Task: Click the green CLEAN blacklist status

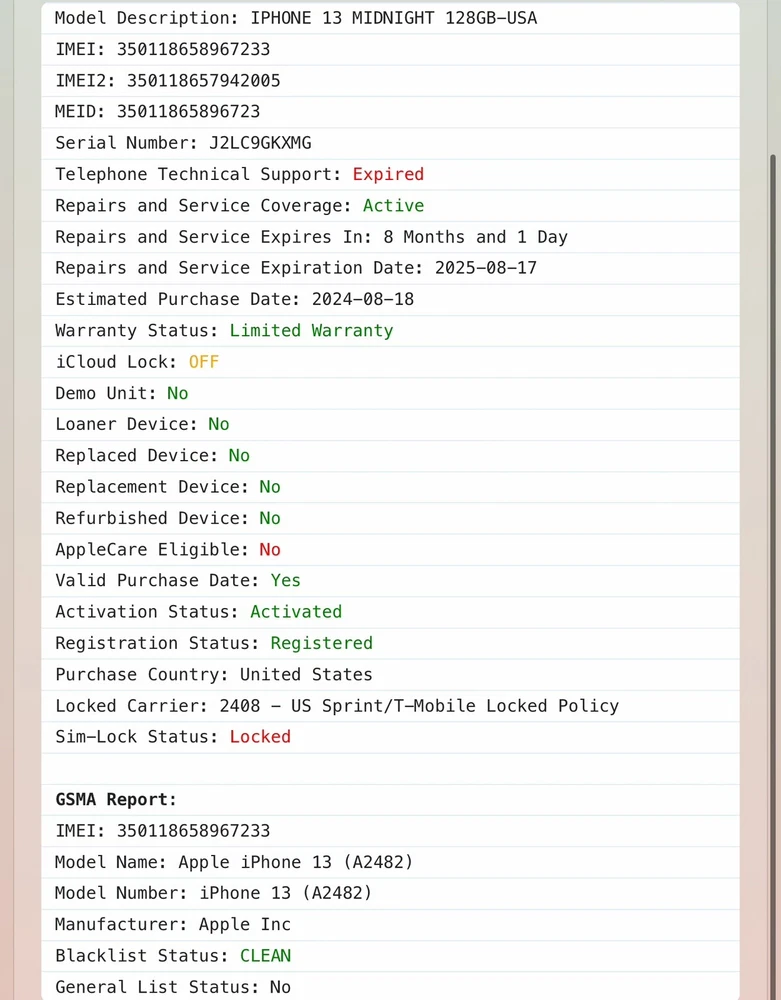Action: [265, 955]
